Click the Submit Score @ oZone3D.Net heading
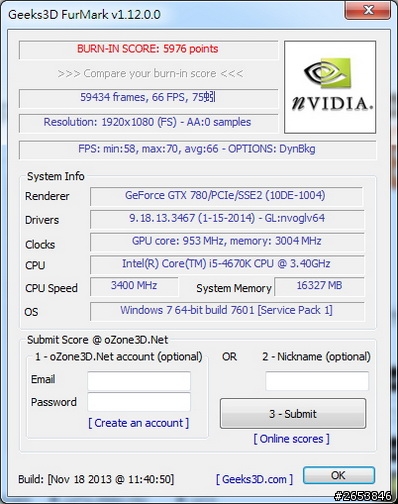Screen dimensions: 398x504 click(97, 340)
